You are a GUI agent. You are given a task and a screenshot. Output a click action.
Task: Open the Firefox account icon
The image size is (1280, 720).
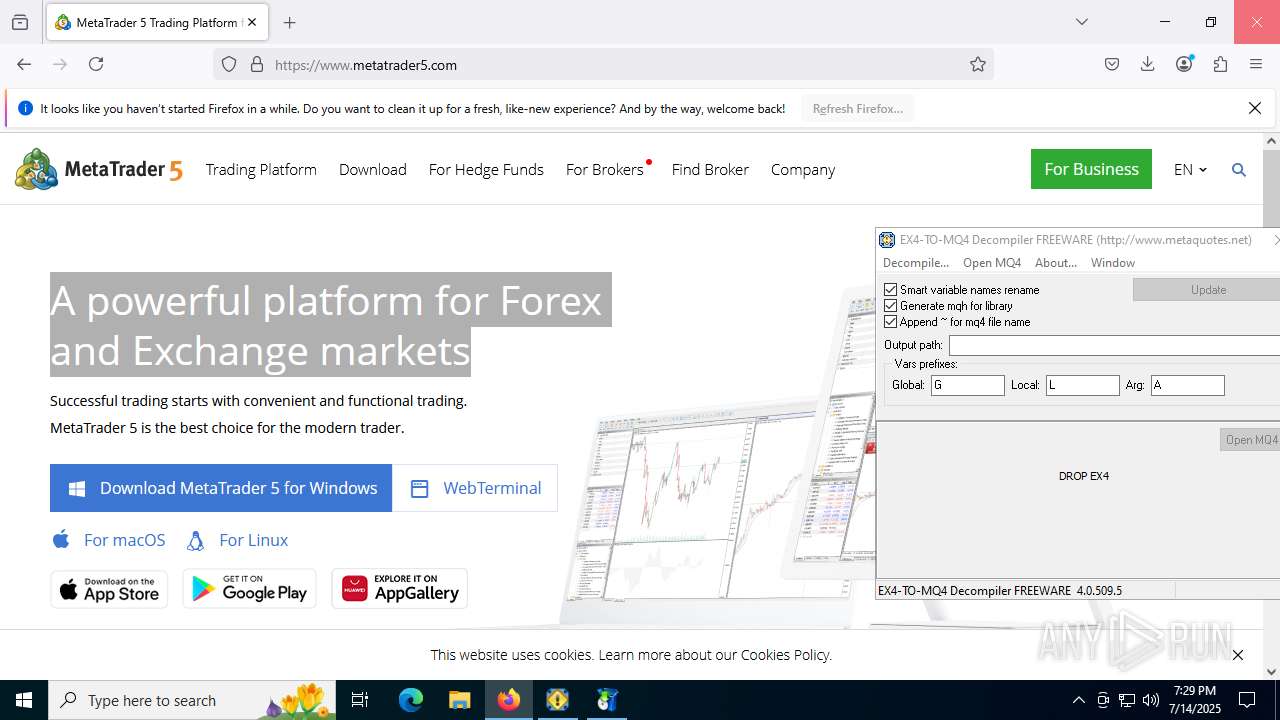click(x=1184, y=64)
